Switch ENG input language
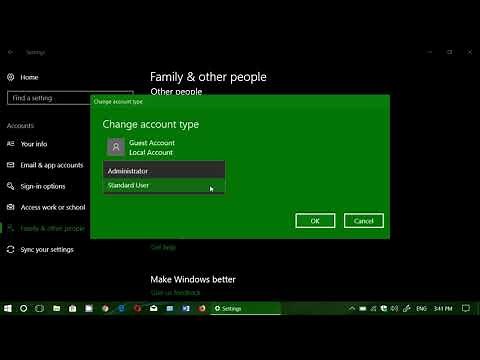The image size is (480, 360). point(421,308)
